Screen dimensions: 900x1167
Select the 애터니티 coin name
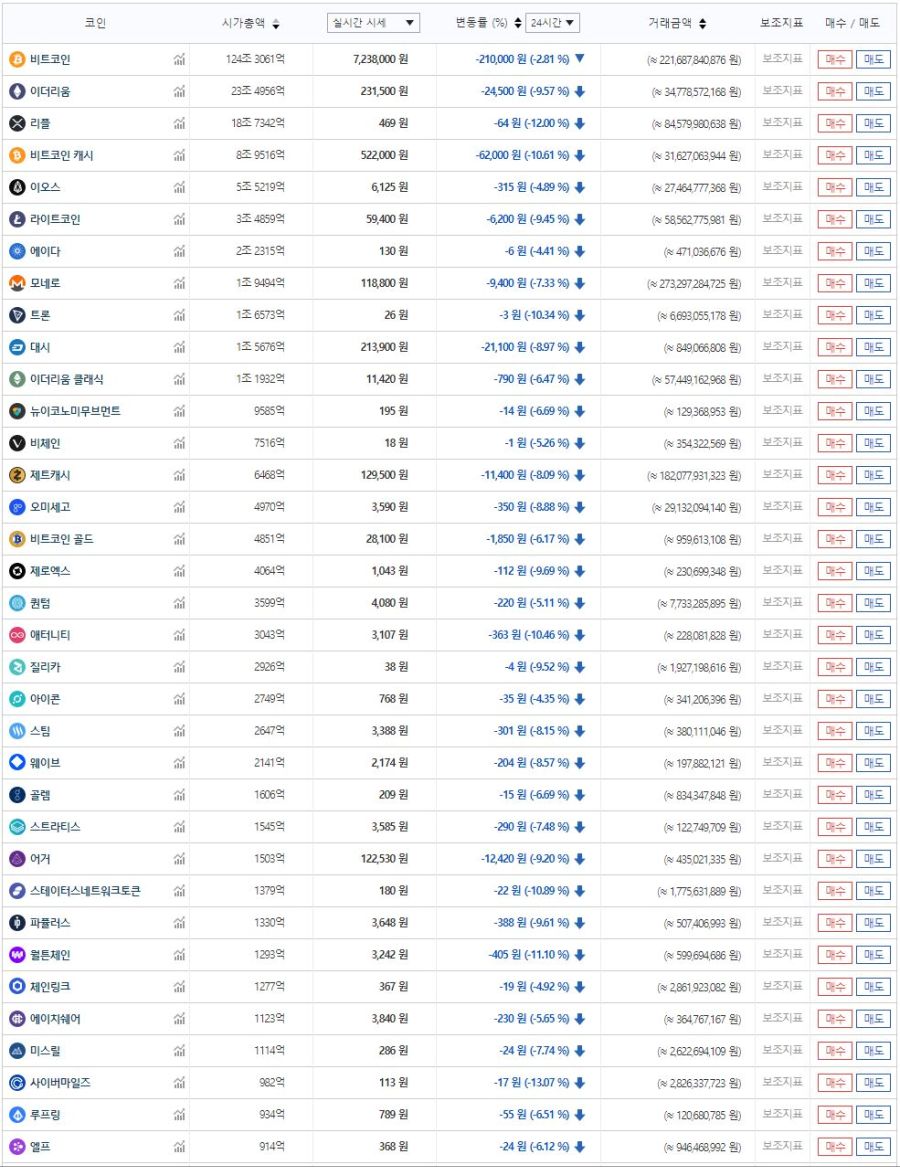(50, 635)
